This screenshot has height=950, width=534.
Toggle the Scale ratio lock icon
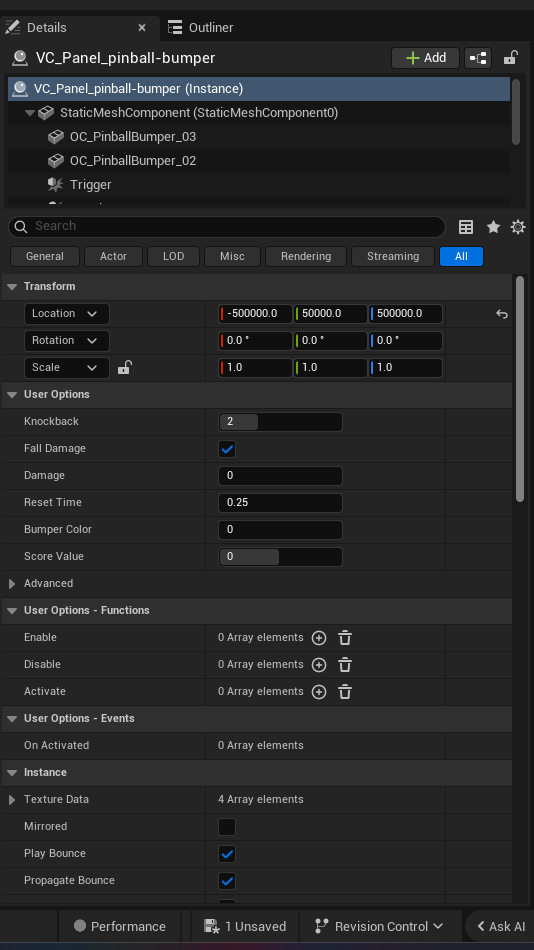click(x=124, y=367)
